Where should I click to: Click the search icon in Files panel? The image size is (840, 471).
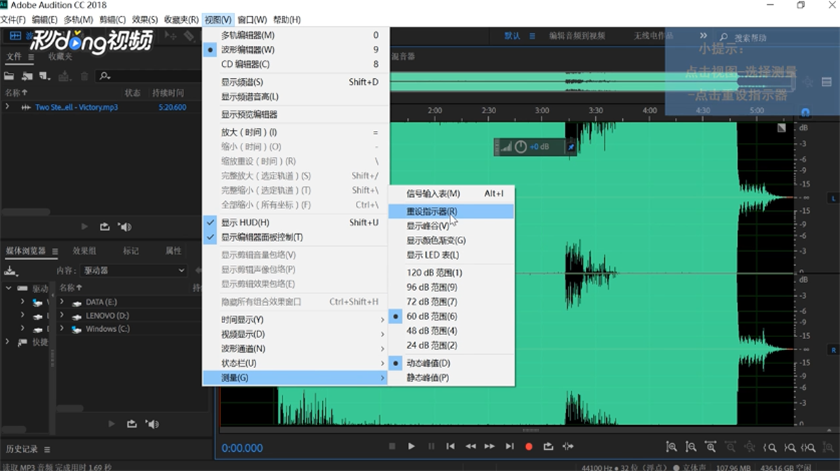coord(104,76)
